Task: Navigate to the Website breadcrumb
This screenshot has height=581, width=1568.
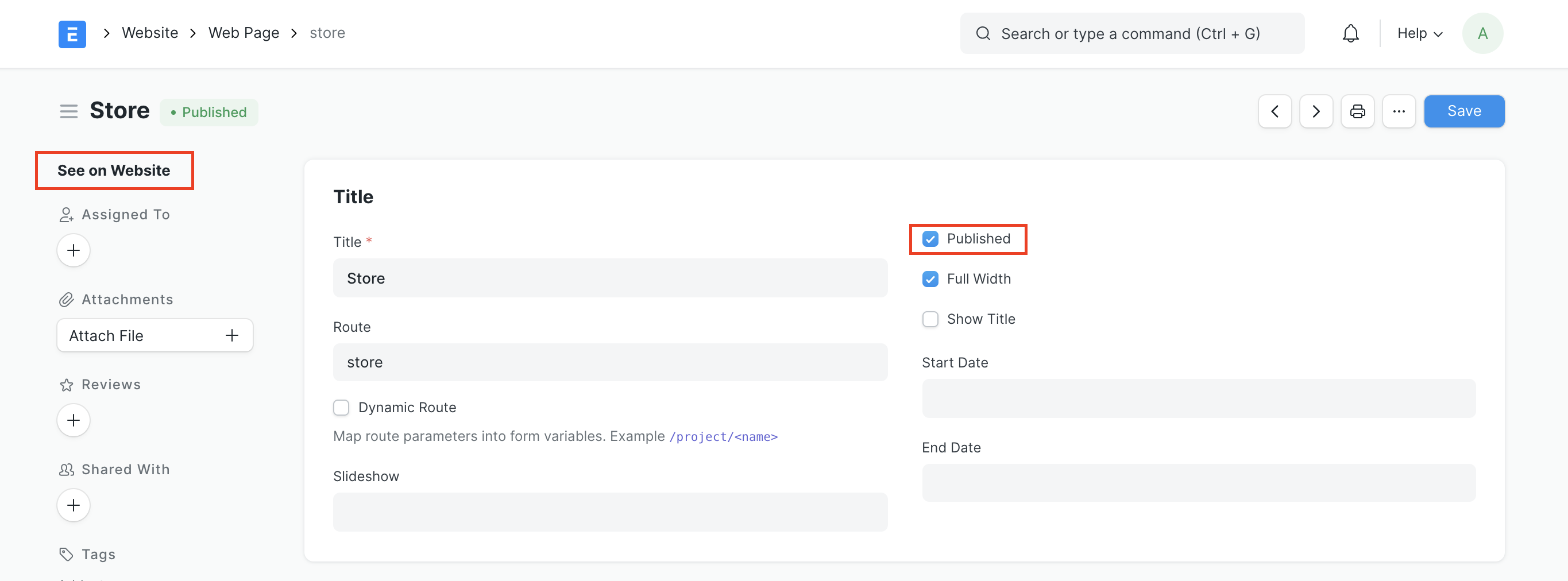Action: point(149,32)
